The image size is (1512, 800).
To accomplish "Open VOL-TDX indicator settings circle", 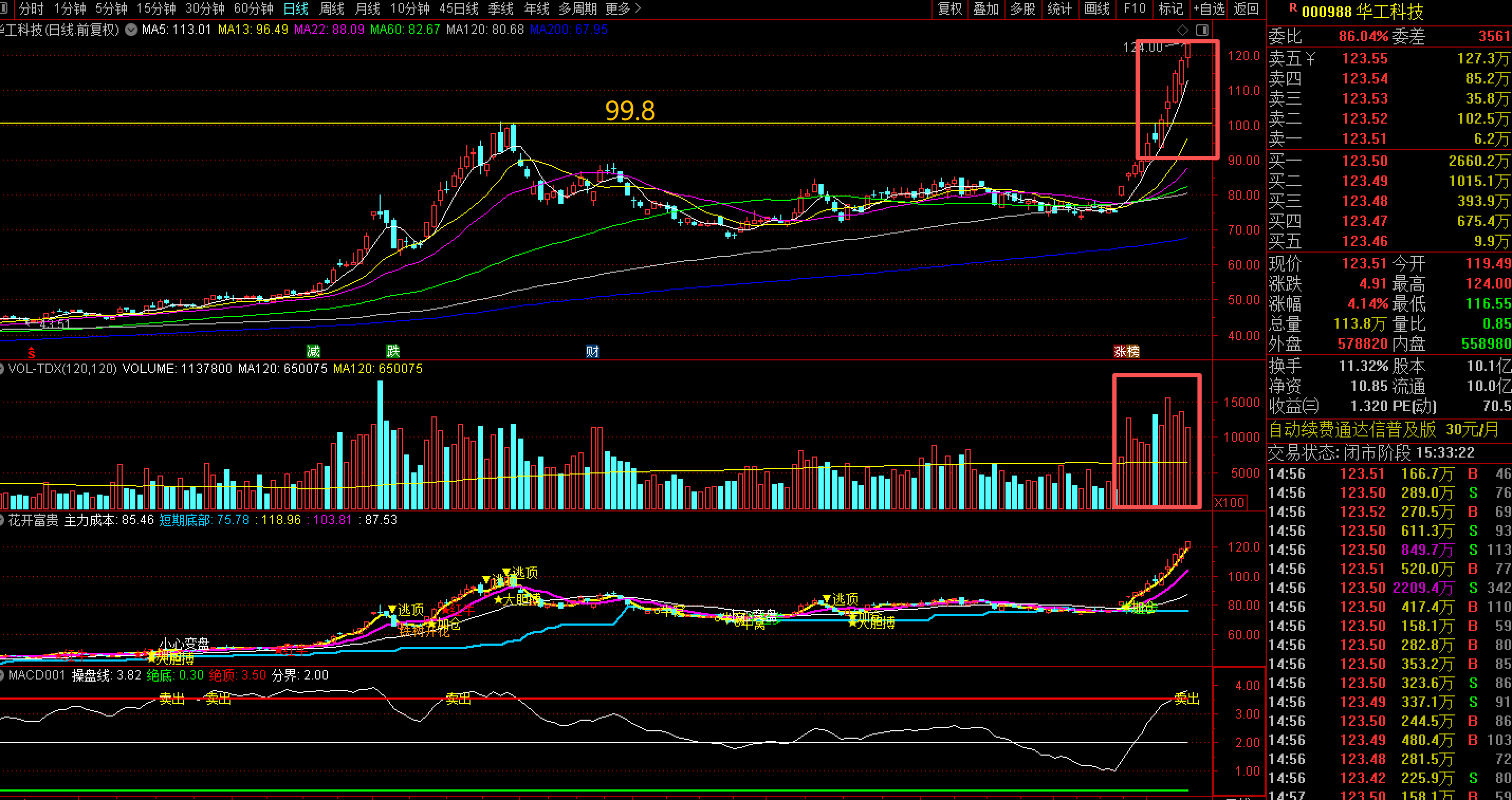I will click(2, 368).
